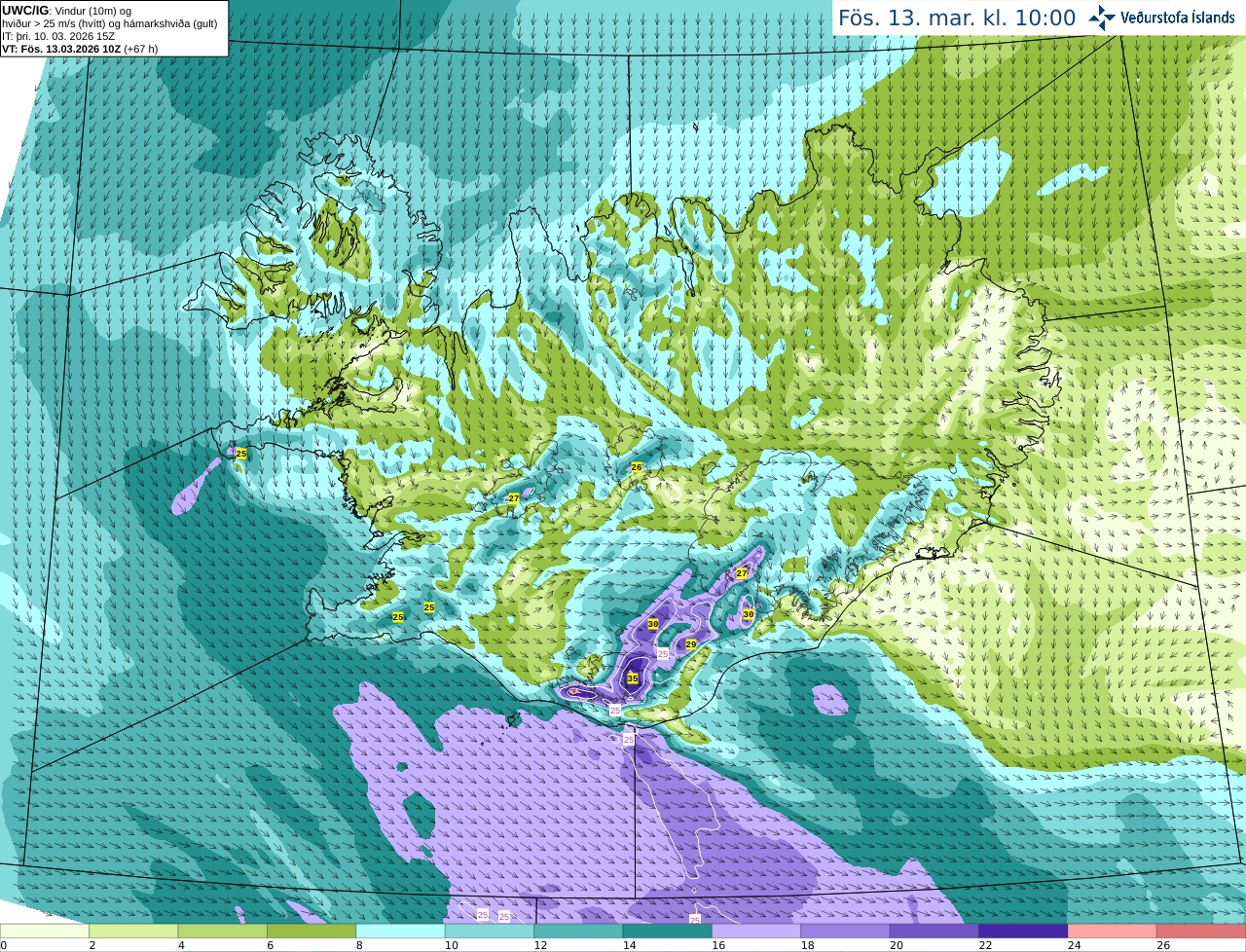
Task: Select the 22–24 m/s dark indigo legend swatch
Action: pyautogui.click(x=1024, y=932)
